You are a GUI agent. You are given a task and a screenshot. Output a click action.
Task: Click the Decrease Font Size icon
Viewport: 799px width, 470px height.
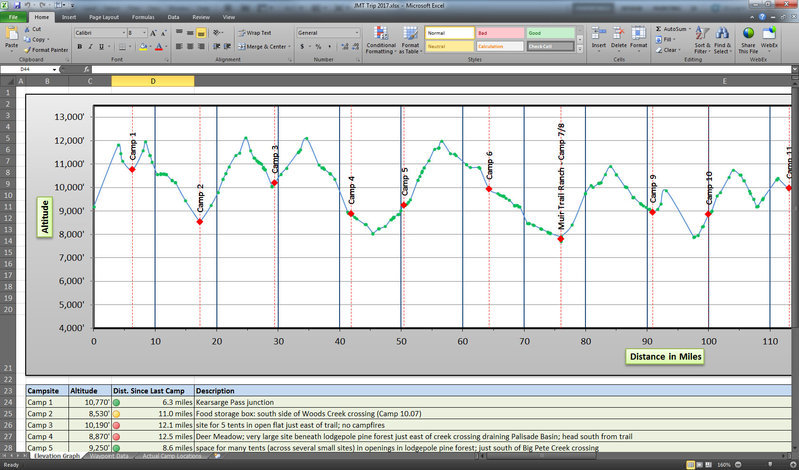pyautogui.click(x=164, y=33)
